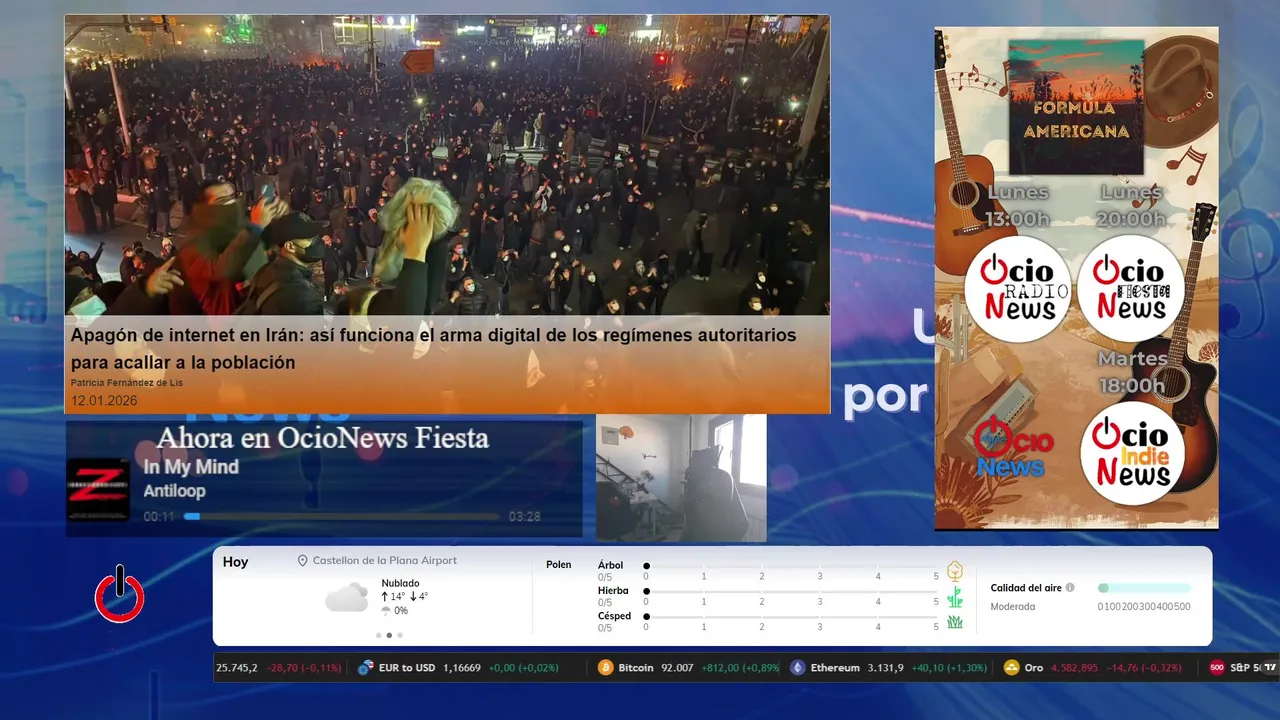Click the 0% rain probability value
This screenshot has height=720, width=1280.
coord(401,610)
